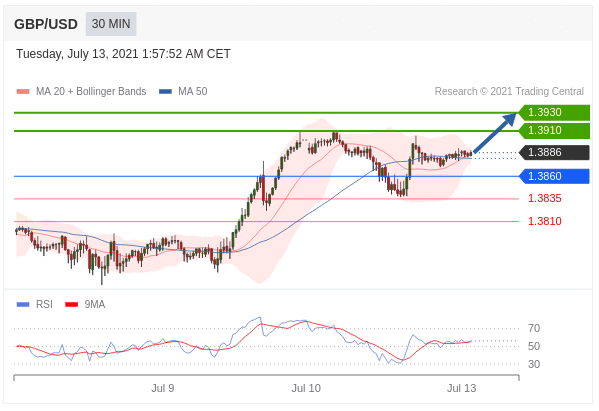Click the 30 MIN timeframe button

(111, 24)
